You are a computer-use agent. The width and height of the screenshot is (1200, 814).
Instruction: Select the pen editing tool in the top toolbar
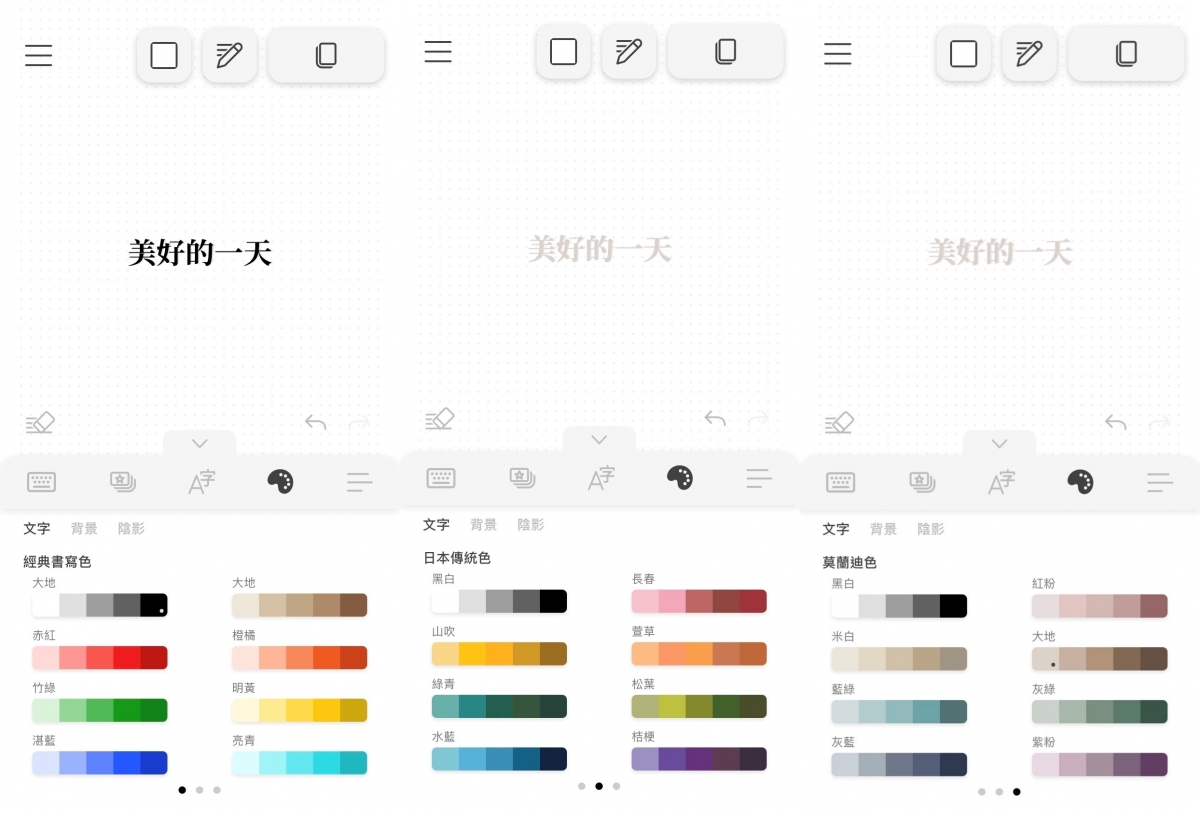(229, 55)
